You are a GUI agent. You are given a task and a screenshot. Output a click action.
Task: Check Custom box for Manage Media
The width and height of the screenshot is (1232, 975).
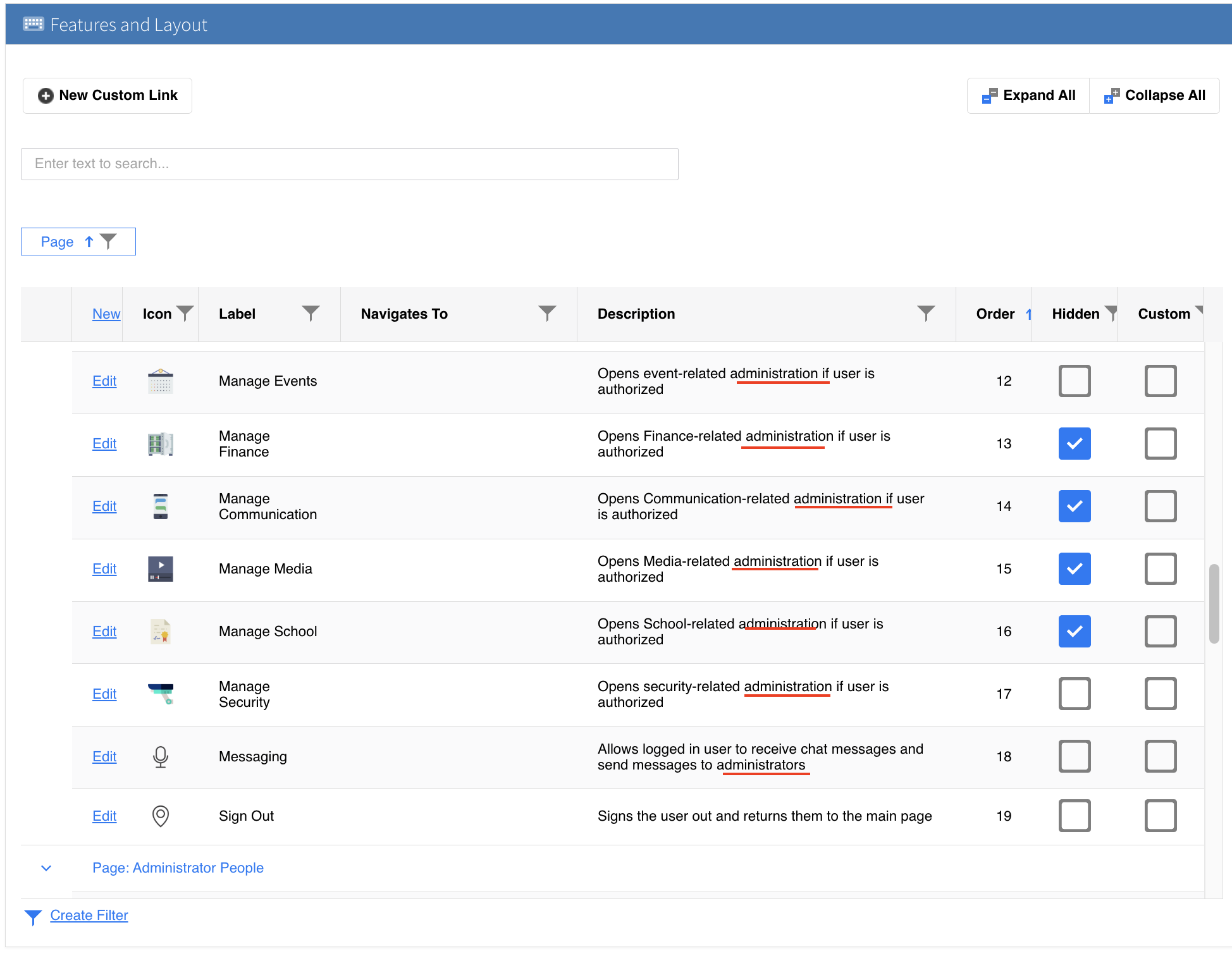click(x=1161, y=569)
